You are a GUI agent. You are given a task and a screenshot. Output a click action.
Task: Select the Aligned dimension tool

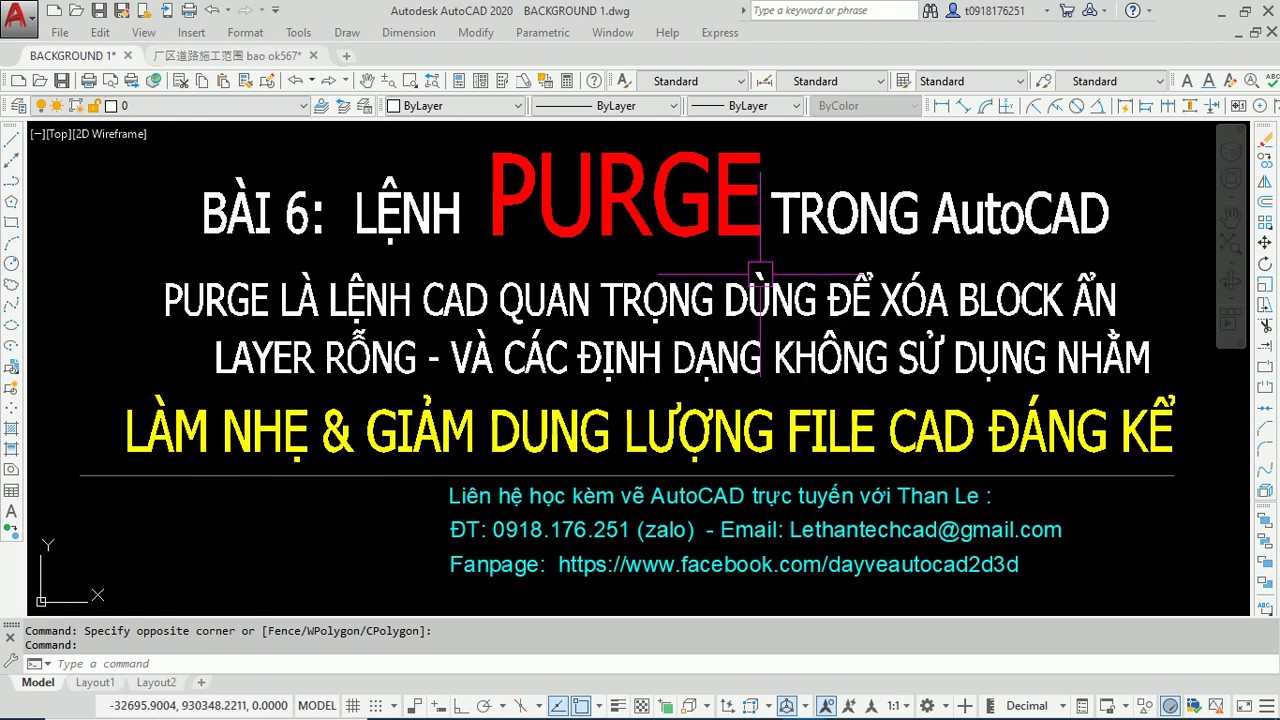963,106
